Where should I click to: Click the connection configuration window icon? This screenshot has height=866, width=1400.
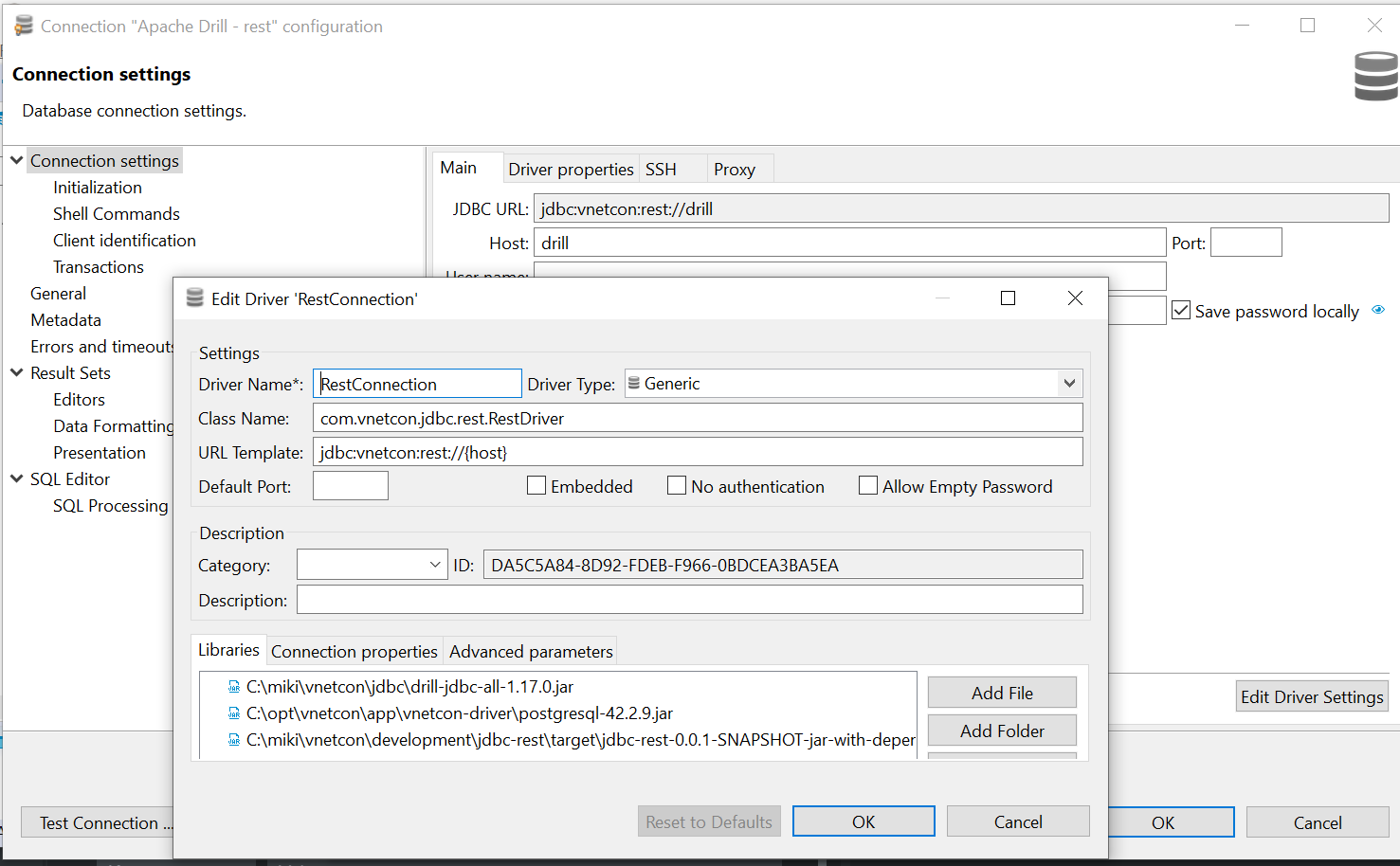pyautogui.click(x=24, y=26)
